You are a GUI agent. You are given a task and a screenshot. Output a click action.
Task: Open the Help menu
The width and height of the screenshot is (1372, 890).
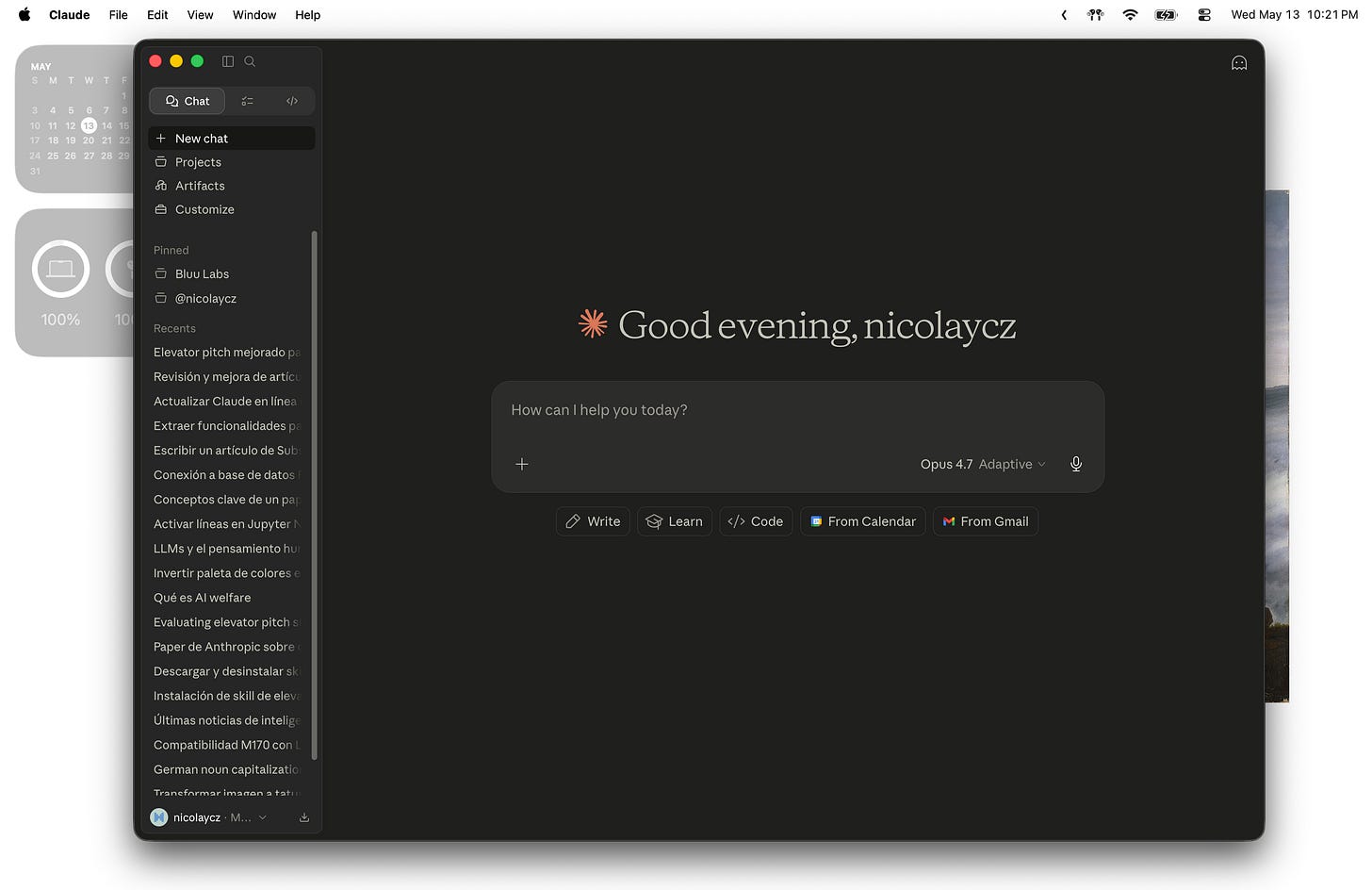[307, 15]
